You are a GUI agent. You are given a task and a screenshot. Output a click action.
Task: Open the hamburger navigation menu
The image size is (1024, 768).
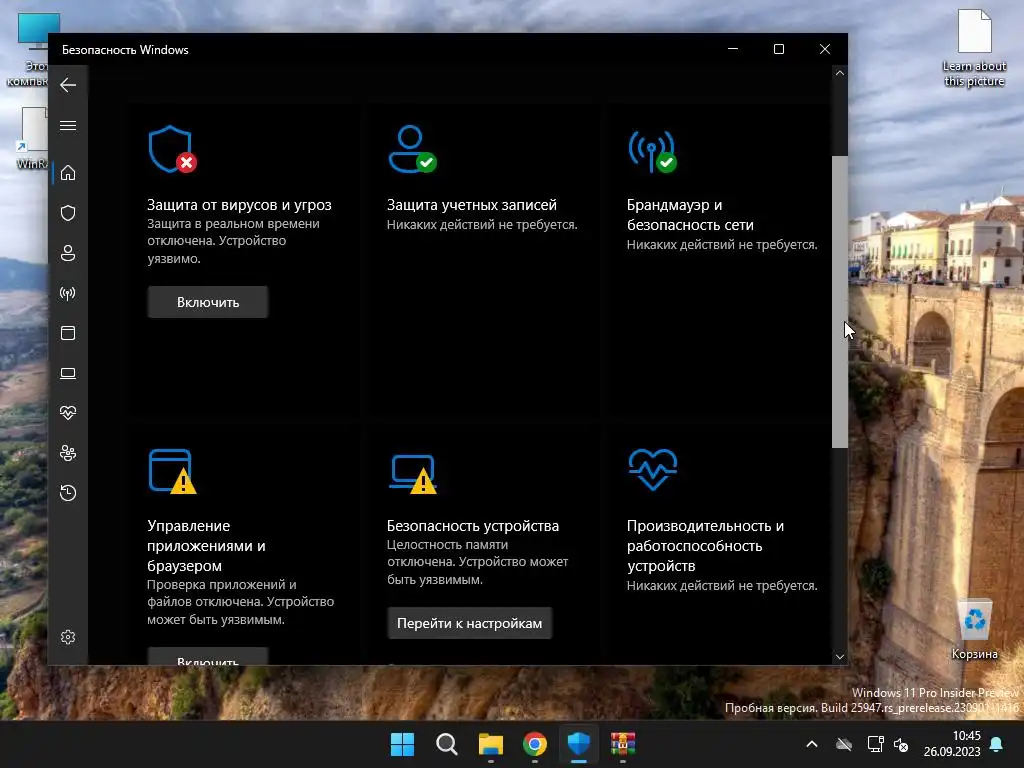pos(68,125)
